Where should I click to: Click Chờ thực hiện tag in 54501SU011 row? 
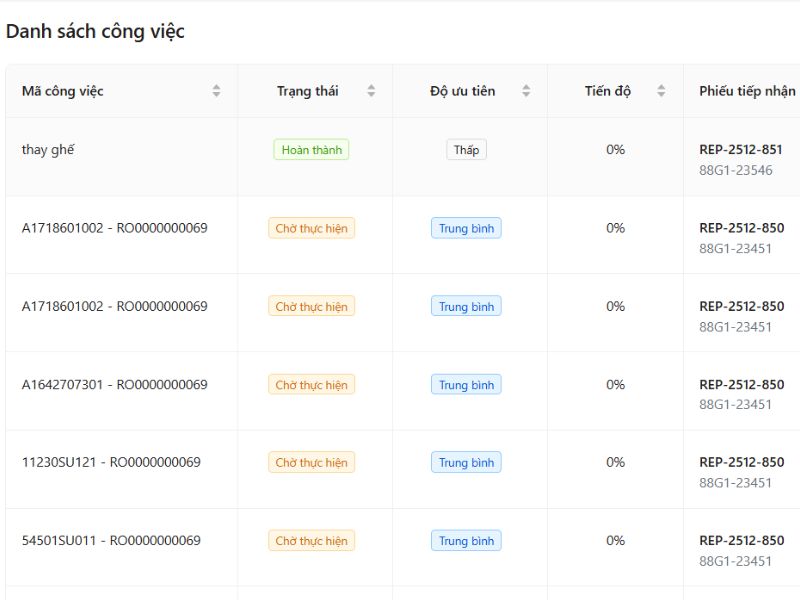[x=311, y=541]
